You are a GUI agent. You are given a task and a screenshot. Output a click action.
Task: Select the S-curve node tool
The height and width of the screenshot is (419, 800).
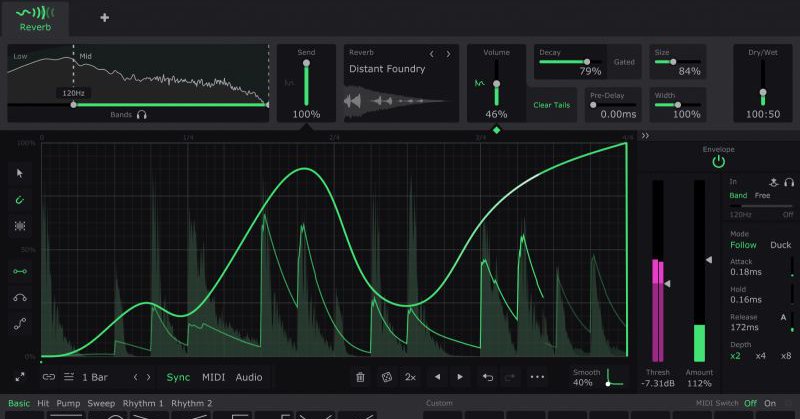coord(20,324)
